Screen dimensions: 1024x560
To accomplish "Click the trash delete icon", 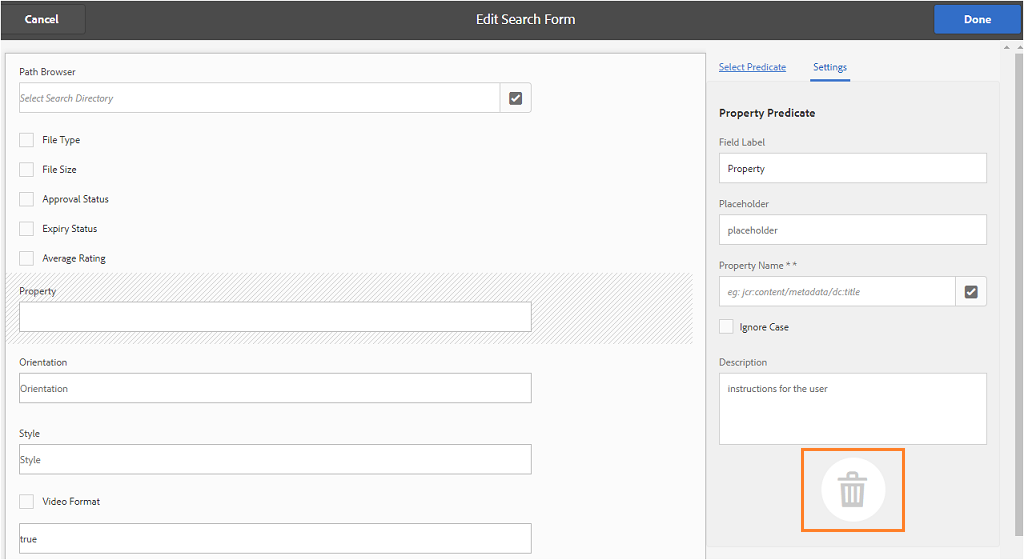I will point(852,490).
